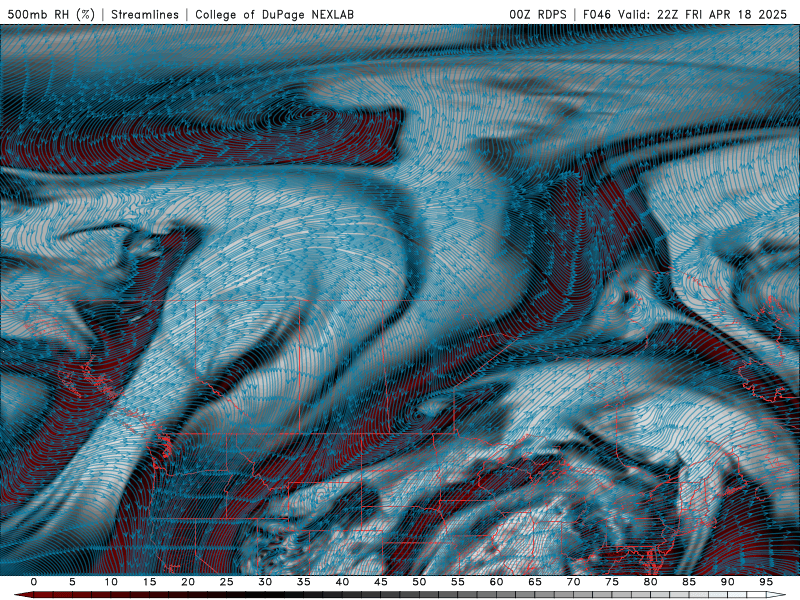Viewport: 800px width, 600px height.
Task: Click the colorbar value label 50
Action: click(419, 582)
